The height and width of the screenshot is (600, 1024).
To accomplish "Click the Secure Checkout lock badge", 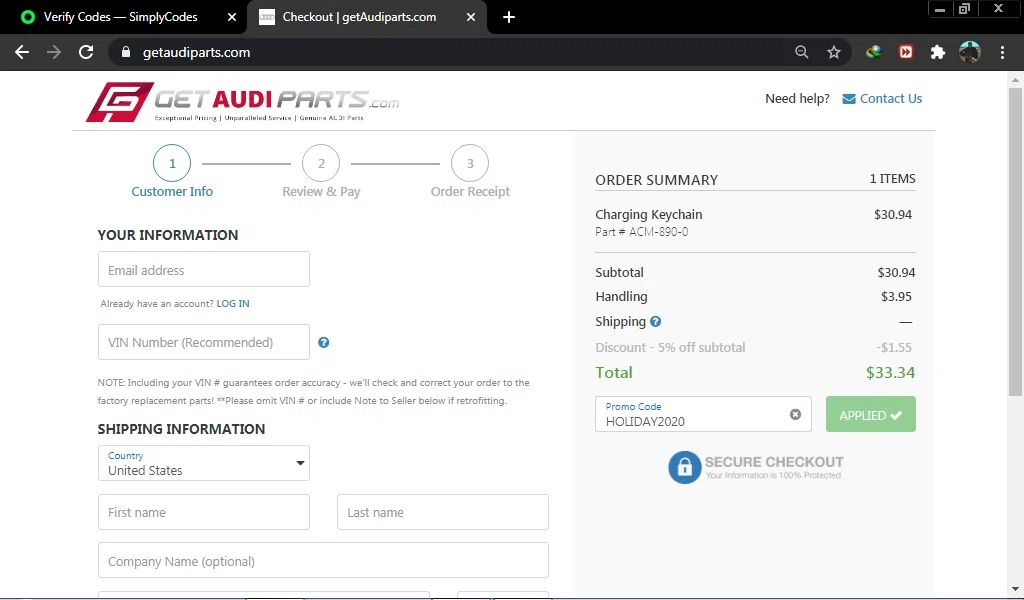I will click(756, 467).
